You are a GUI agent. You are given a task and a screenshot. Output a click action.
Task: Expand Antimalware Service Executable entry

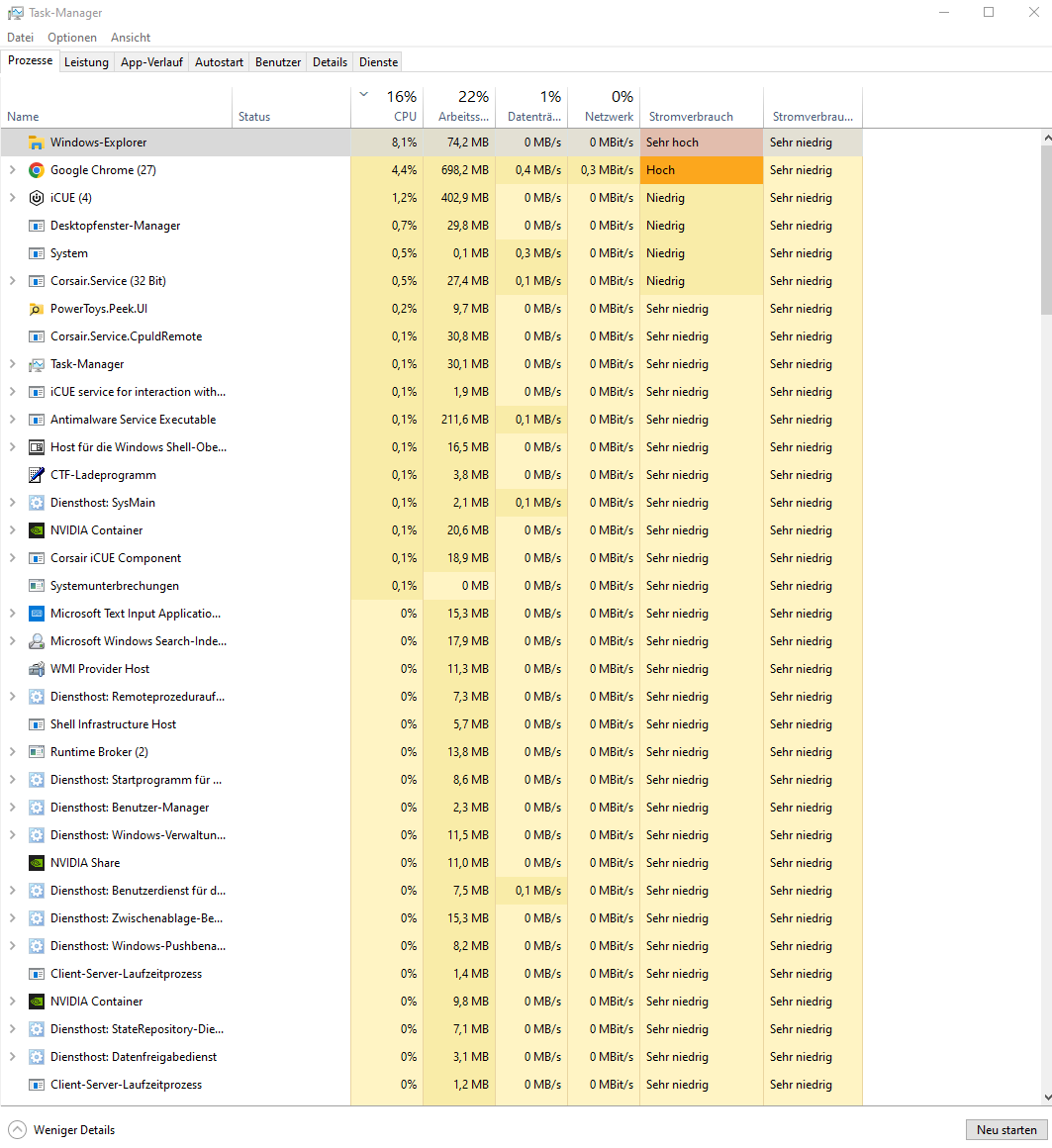click(13, 420)
